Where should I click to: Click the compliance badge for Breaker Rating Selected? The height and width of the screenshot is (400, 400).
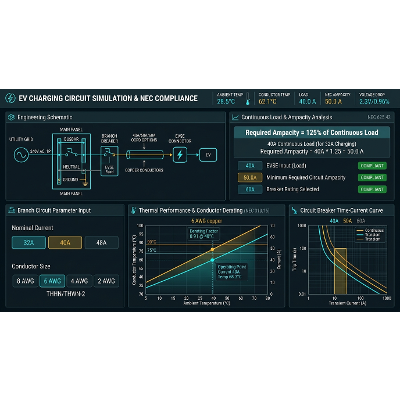(372, 189)
